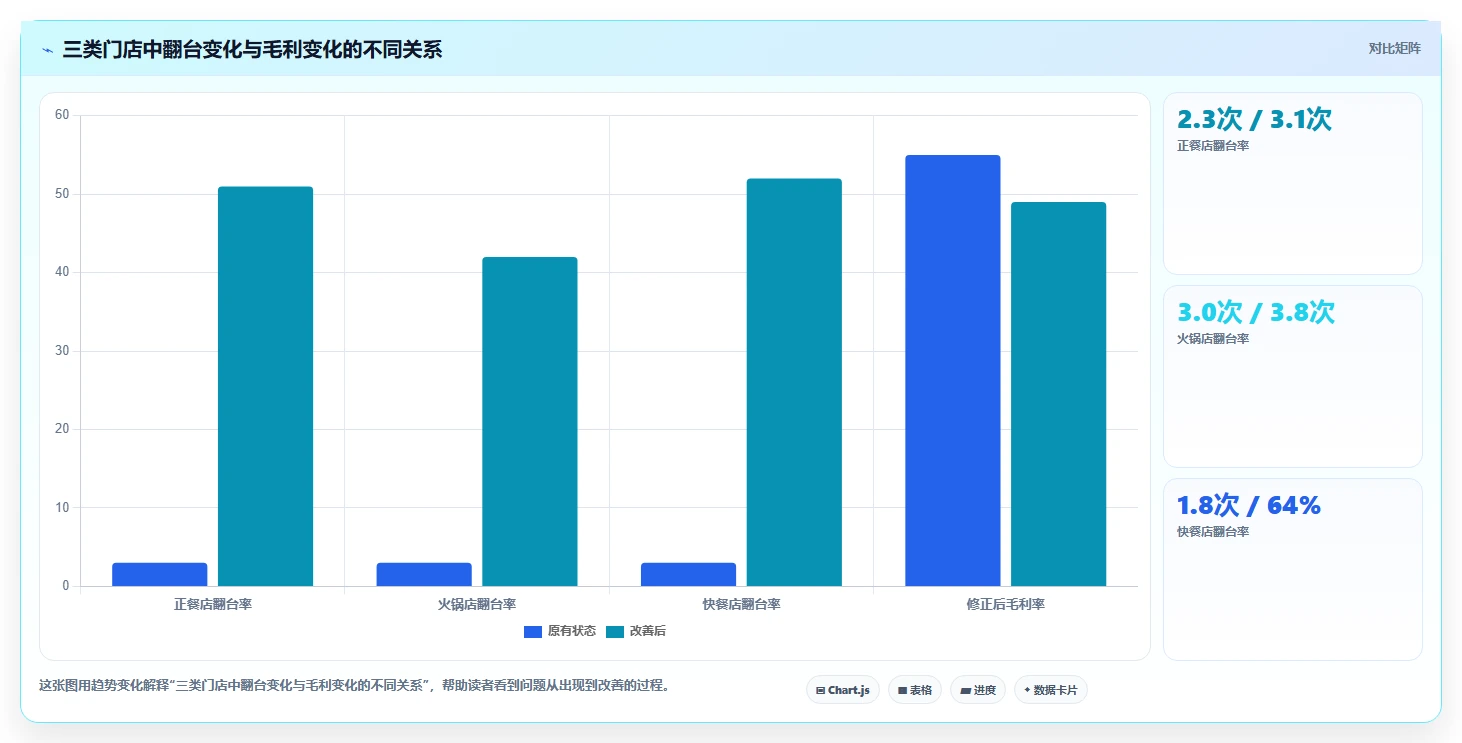This screenshot has height=743, width=1462.
Task: Click the blue 原有状态 bar for 修正后毛利率
Action: pyautogui.click(x=953, y=370)
